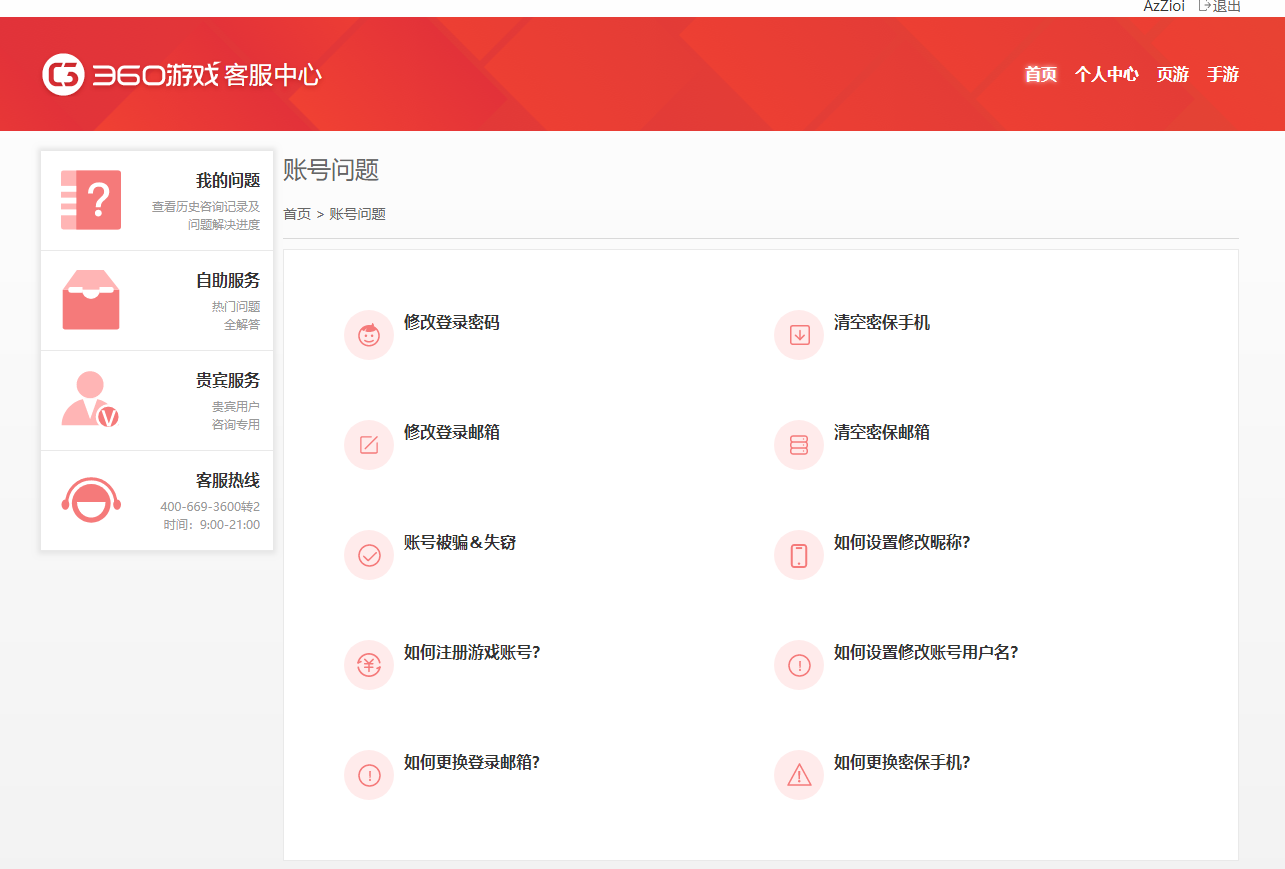Switch to the 个人中心 tab

tap(1106, 74)
